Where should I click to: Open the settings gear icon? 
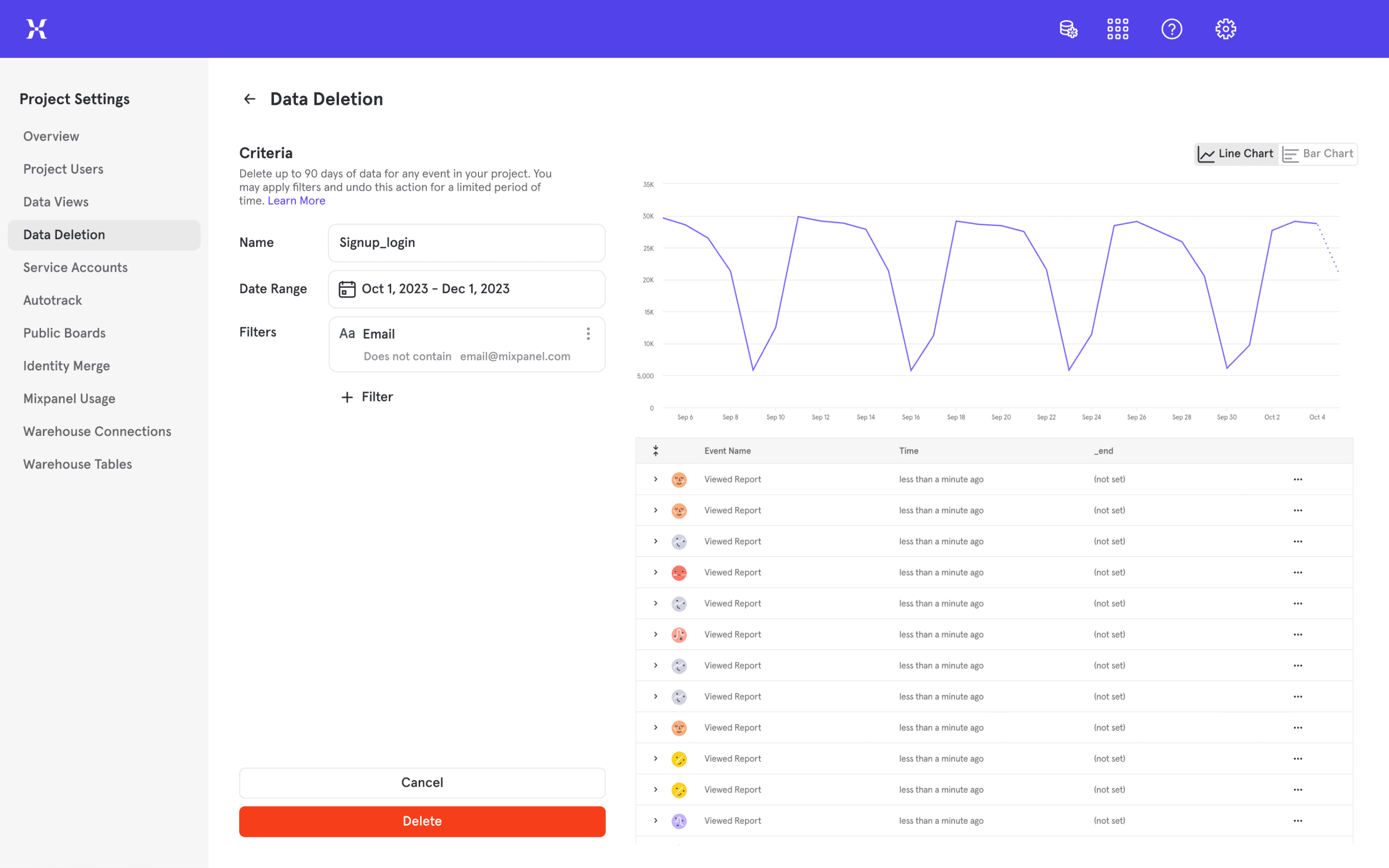[x=1225, y=28]
